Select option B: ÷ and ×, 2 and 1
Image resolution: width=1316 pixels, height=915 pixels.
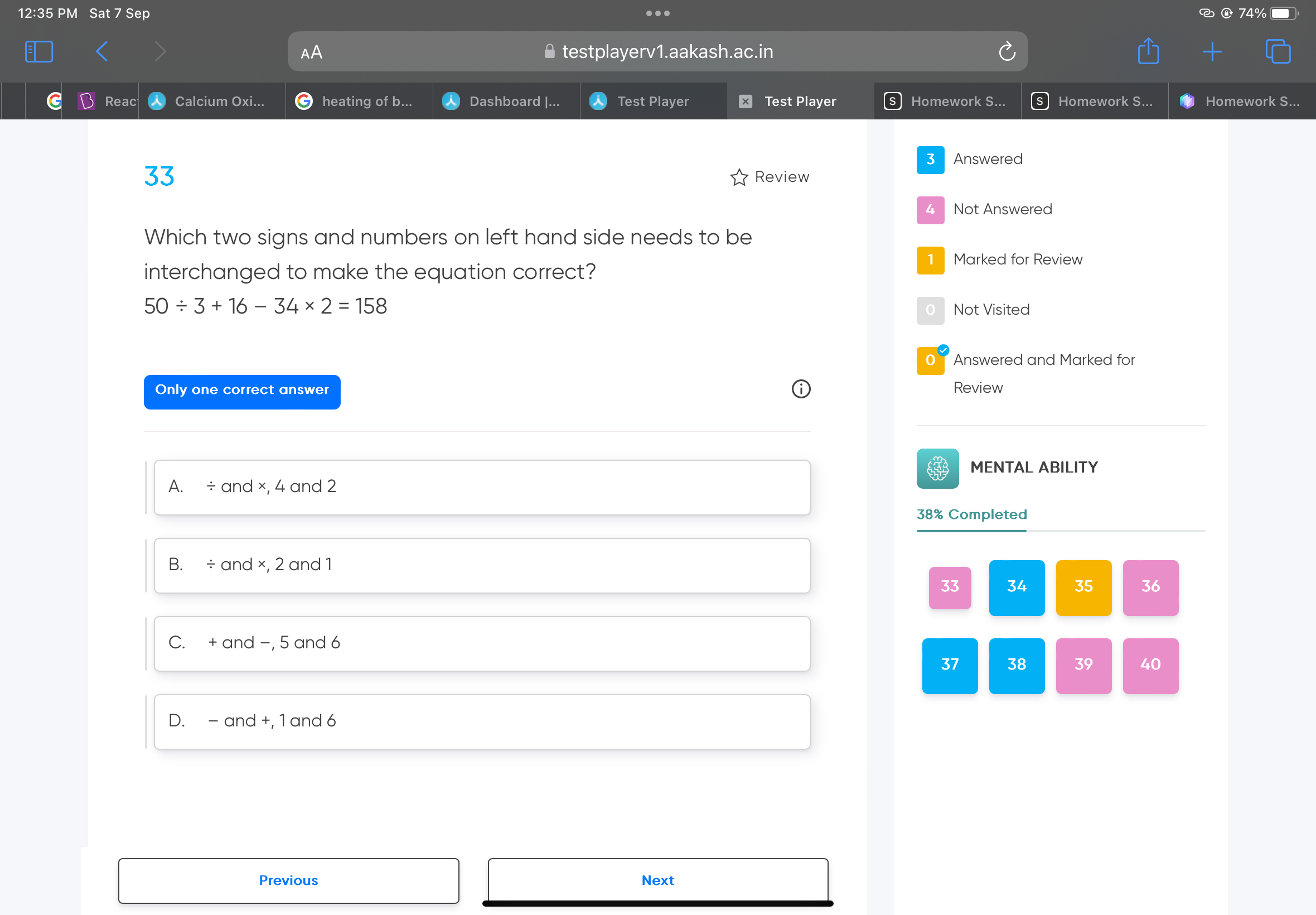click(x=482, y=565)
